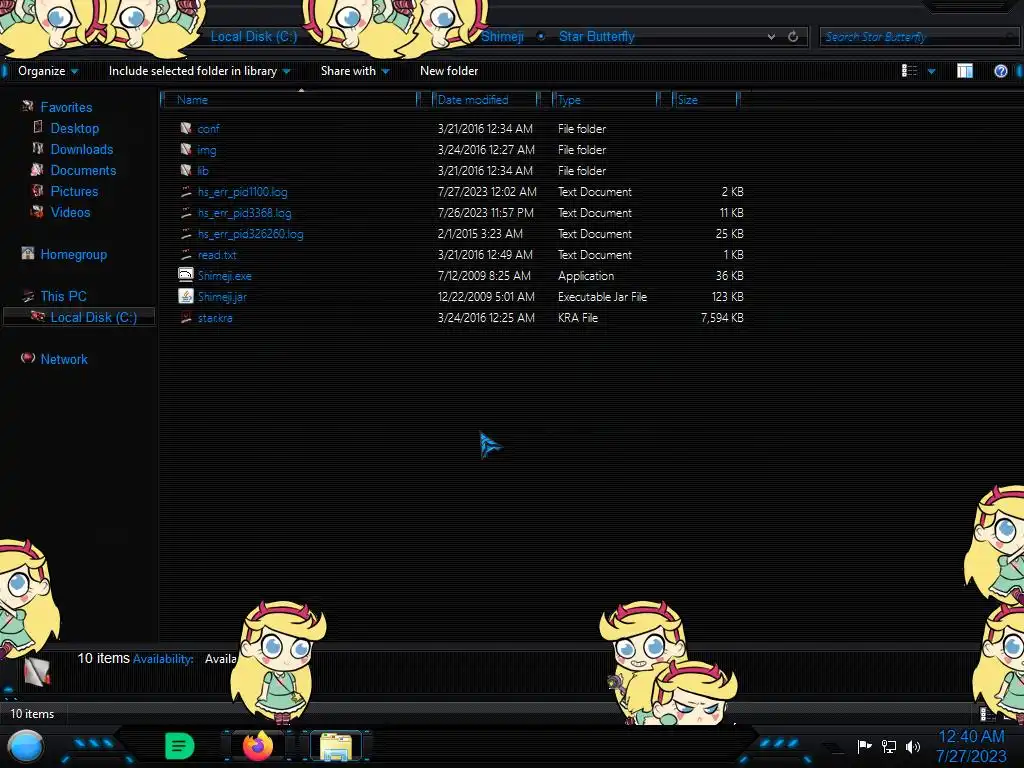
Task: Expand the view options dropdown arrow
Action: pyautogui.click(x=931, y=71)
